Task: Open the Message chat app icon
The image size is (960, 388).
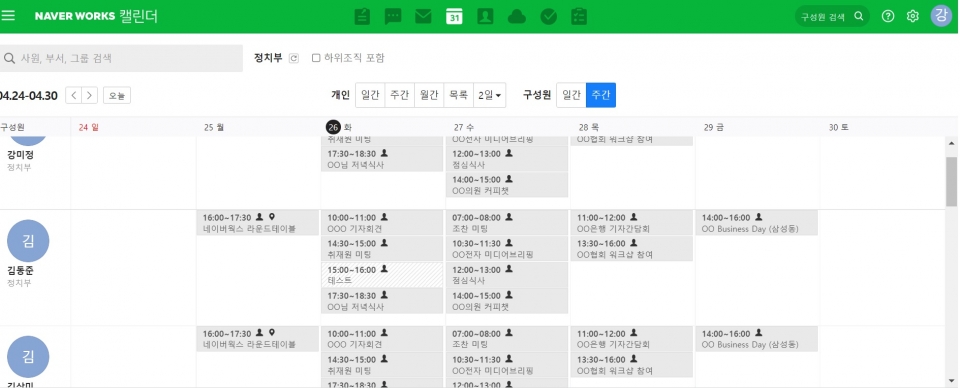Action: click(x=393, y=17)
